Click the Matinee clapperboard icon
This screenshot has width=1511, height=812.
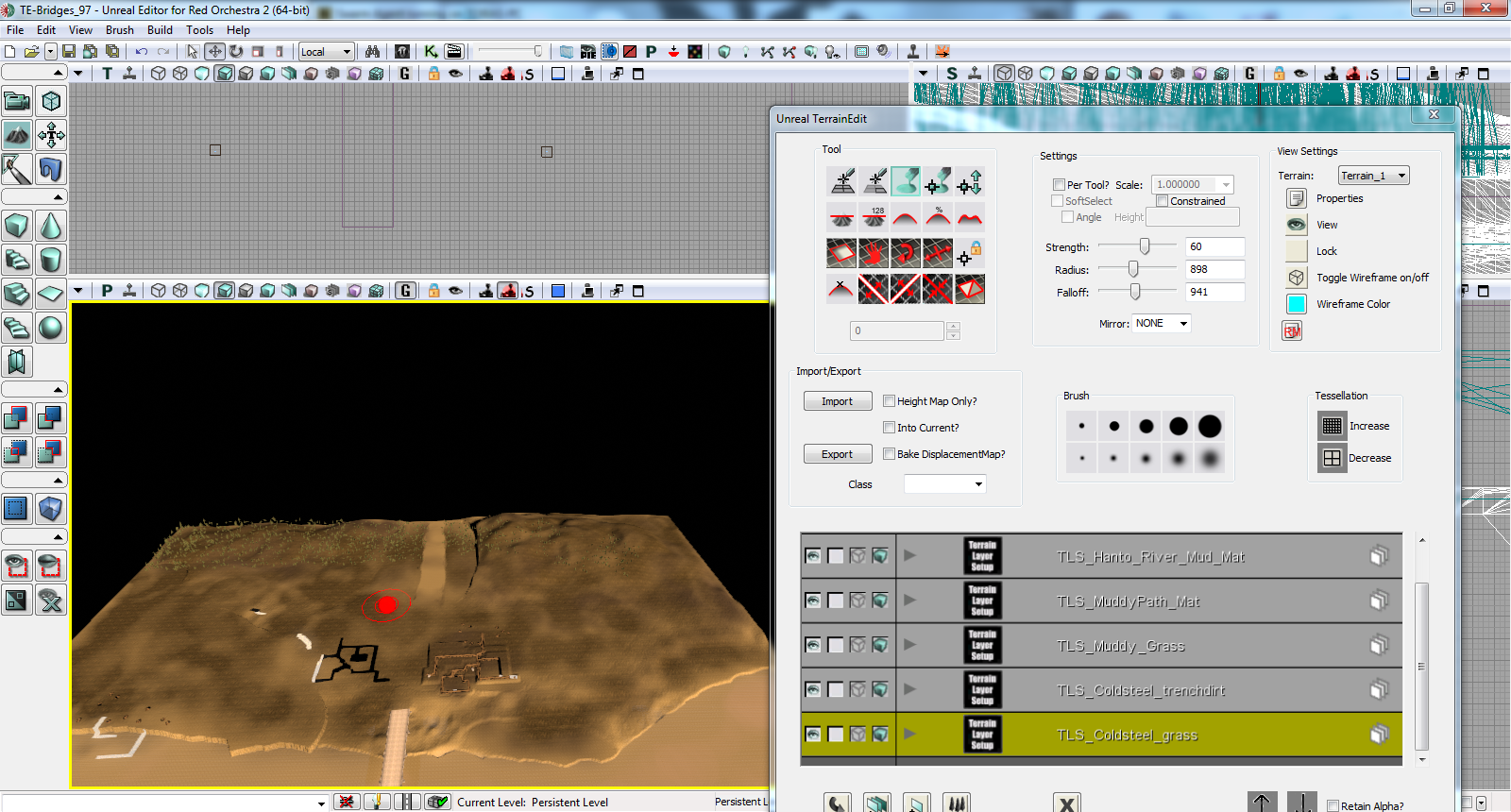click(454, 51)
